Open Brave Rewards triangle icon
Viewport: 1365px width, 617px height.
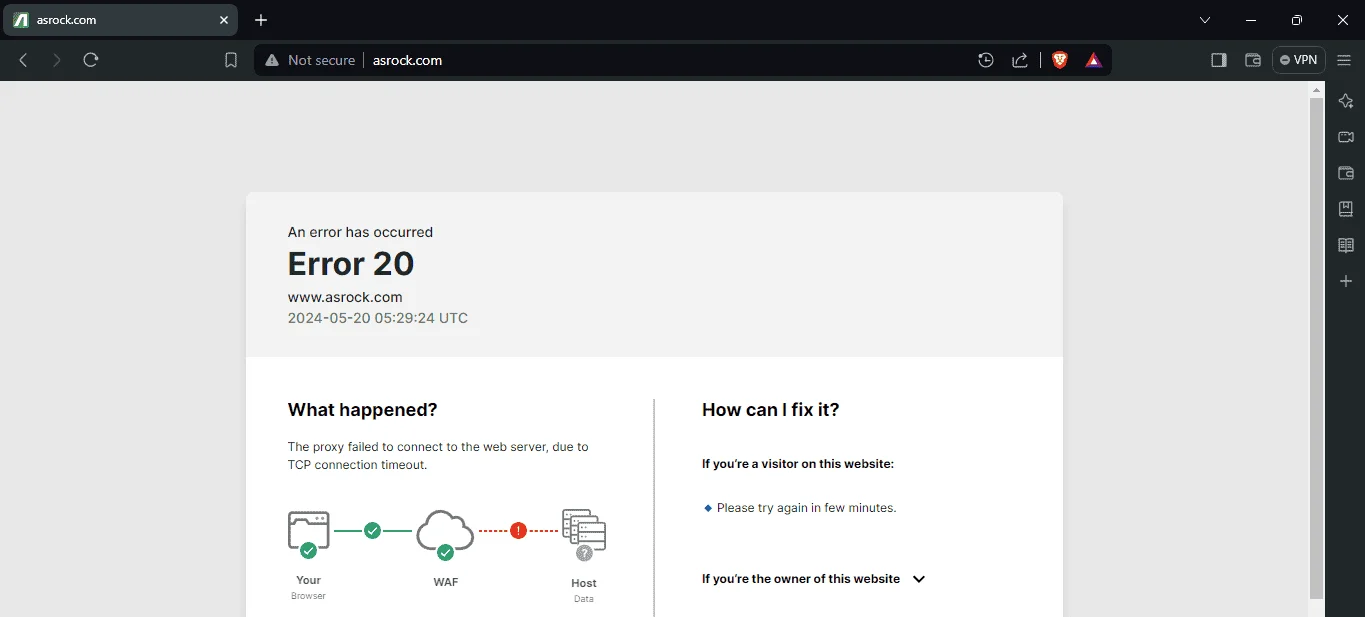(1094, 60)
